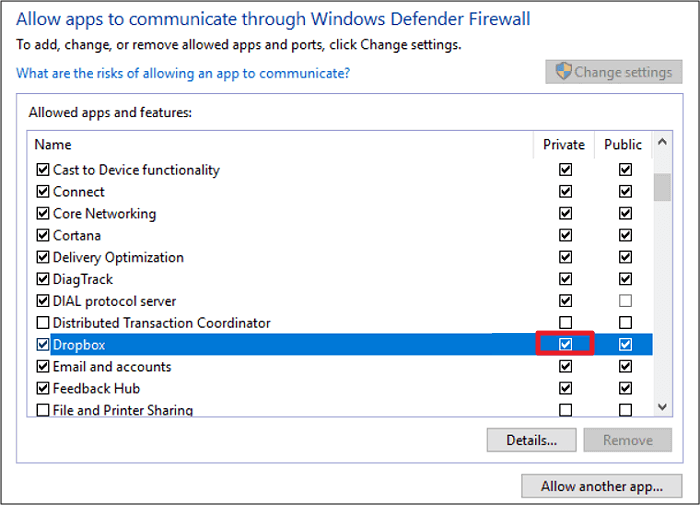The image size is (700, 505).
Task: Click the Change settings shield button
Action: pyautogui.click(x=614, y=72)
